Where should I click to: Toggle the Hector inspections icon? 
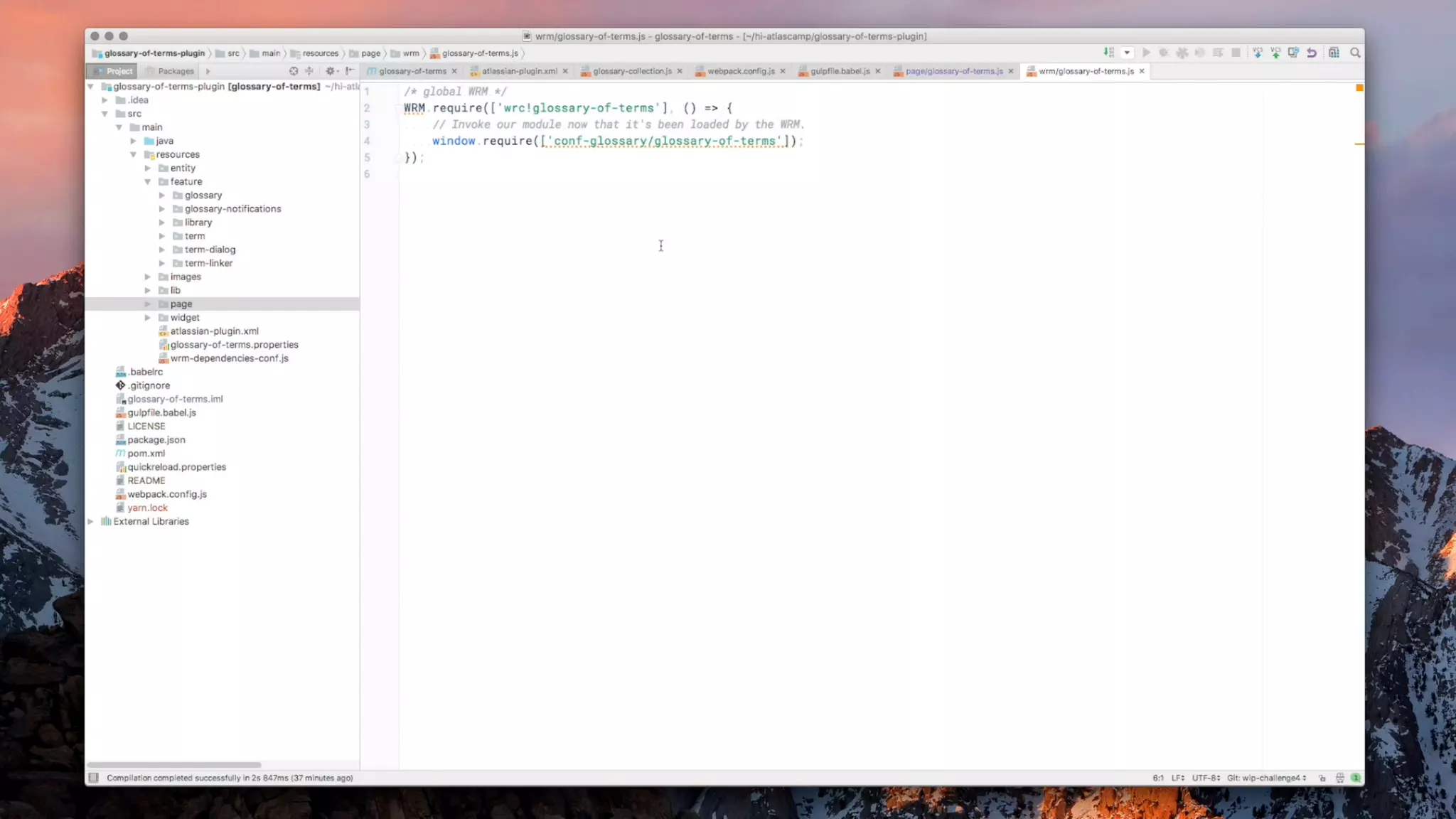coord(1339,778)
